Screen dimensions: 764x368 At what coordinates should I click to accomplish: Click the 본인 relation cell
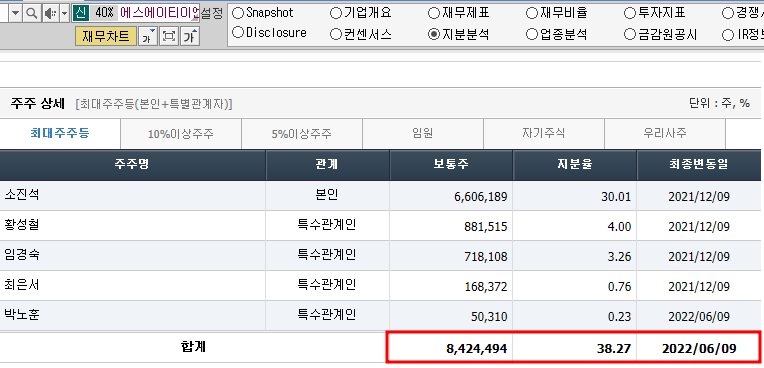[327, 196]
